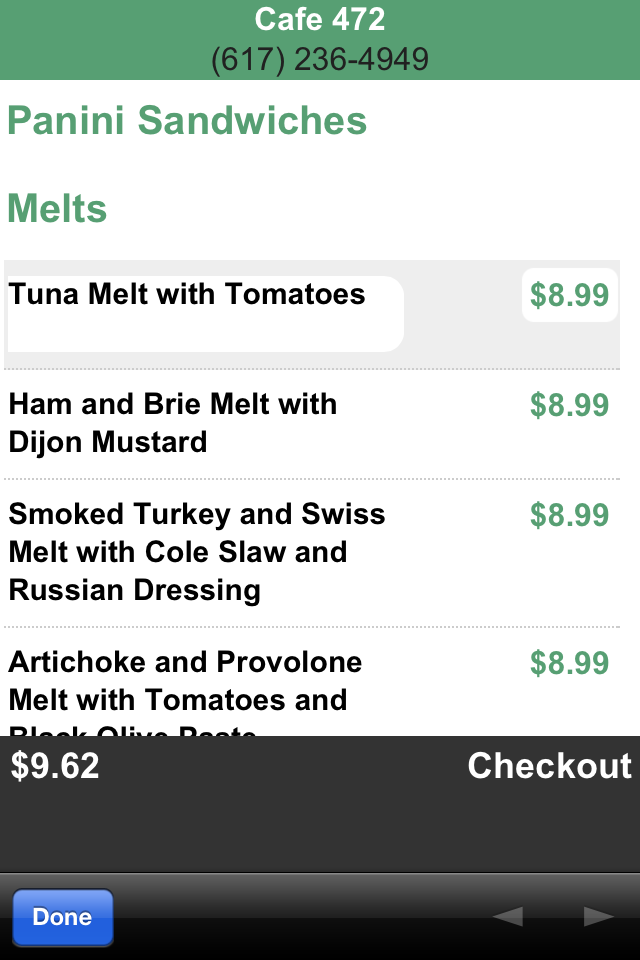Tap the Russian Dressing text line
The image size is (640, 960).
135,590
